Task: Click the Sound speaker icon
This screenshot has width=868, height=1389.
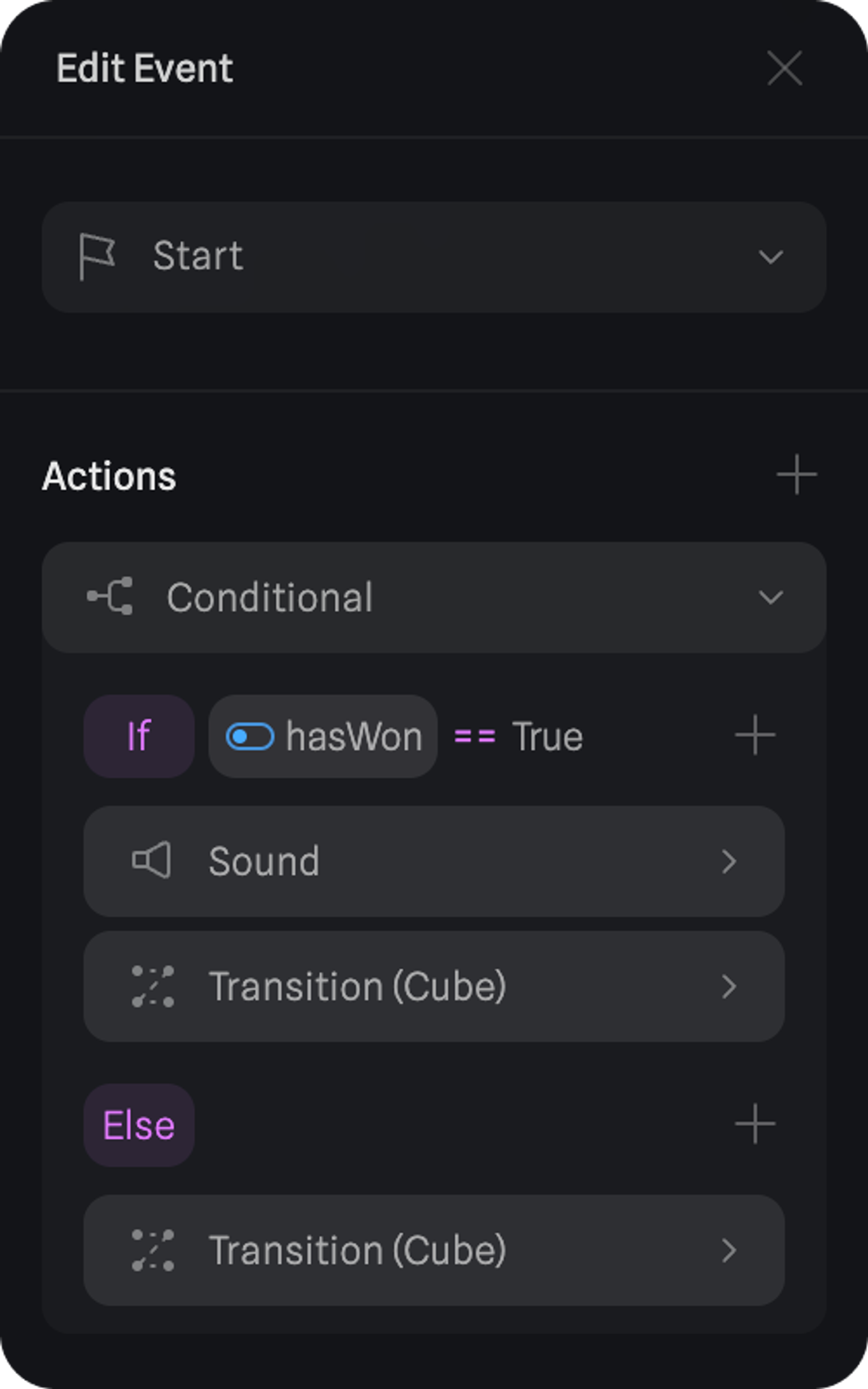Action: point(151,861)
